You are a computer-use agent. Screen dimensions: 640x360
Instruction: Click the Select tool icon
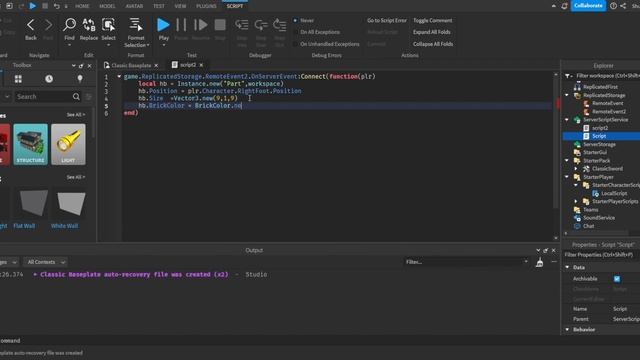coord(108,25)
